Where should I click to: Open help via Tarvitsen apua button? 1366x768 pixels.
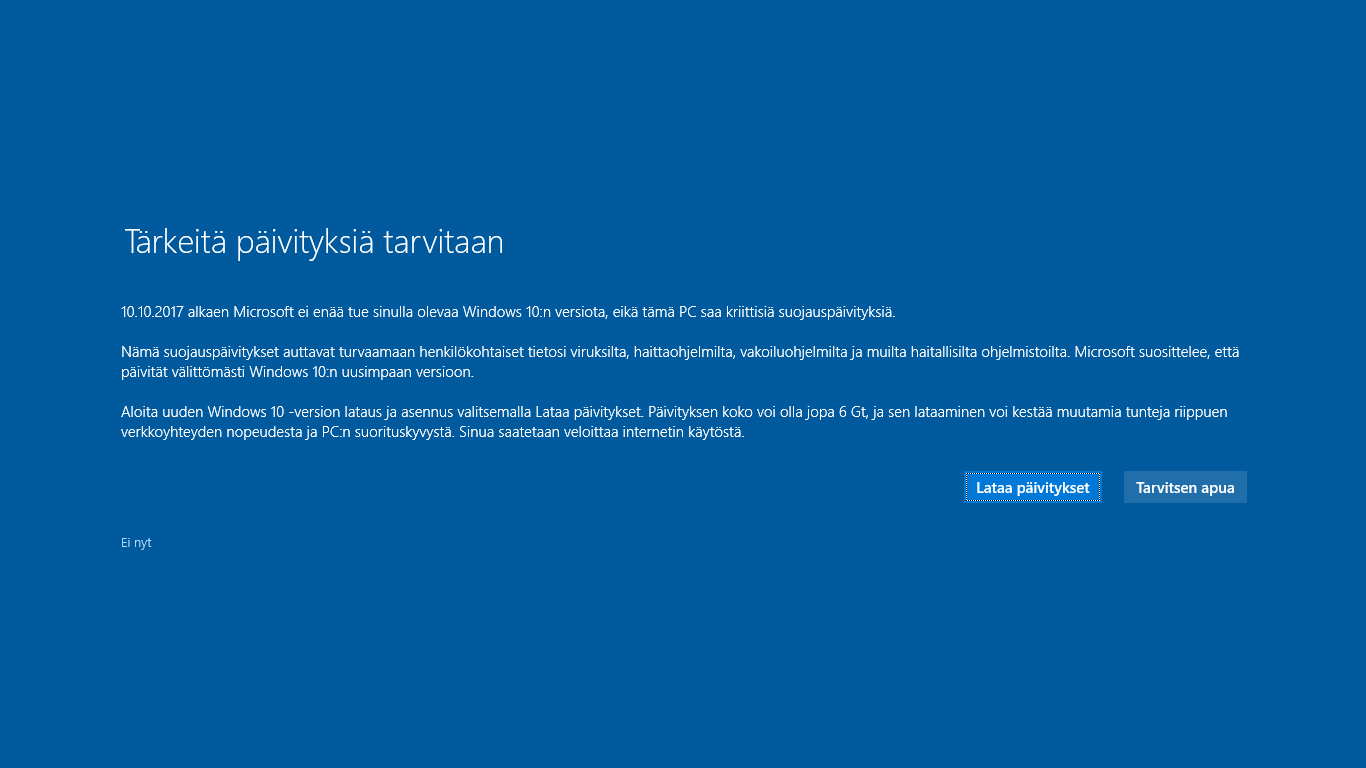click(x=1185, y=487)
